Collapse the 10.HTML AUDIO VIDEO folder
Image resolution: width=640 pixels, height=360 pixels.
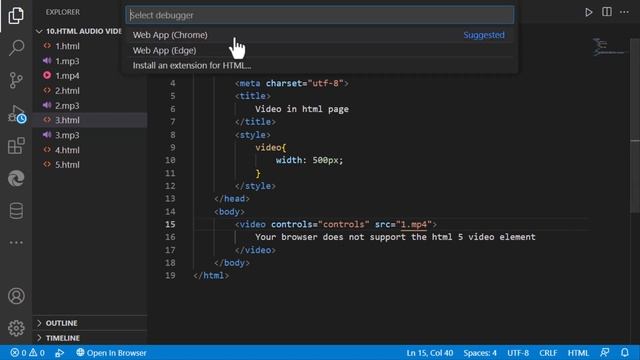(x=80, y=31)
